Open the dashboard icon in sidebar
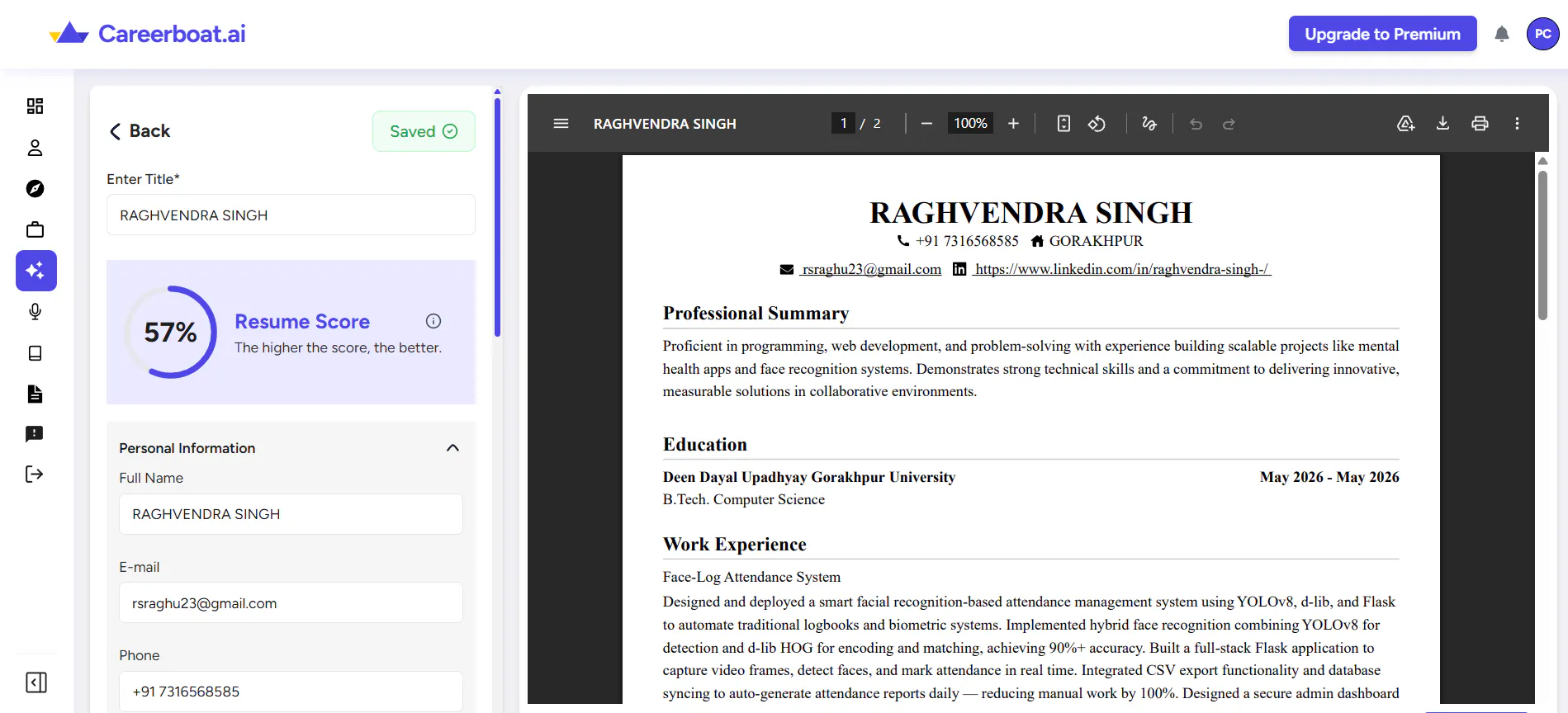The image size is (1568, 713). click(x=35, y=106)
